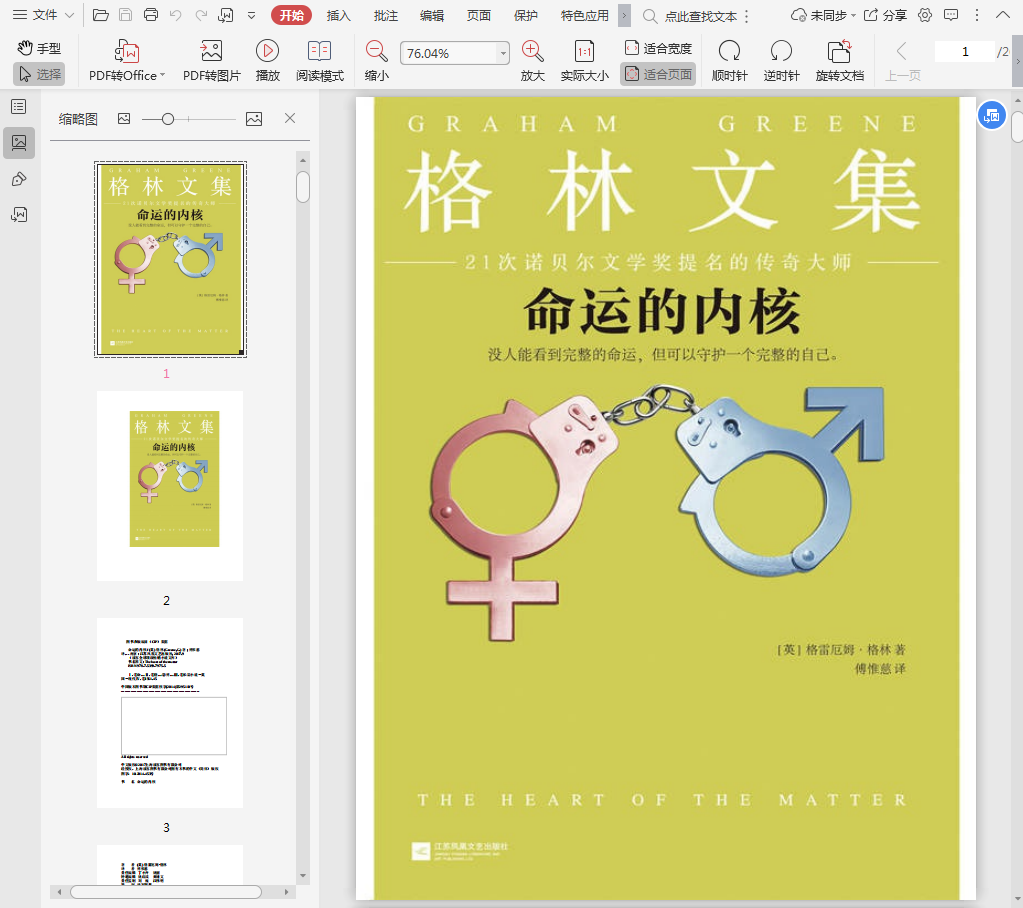Viewport: 1023px width, 908px height.
Task: Open the bookmarks outline sidebar icon
Action: (x=19, y=106)
